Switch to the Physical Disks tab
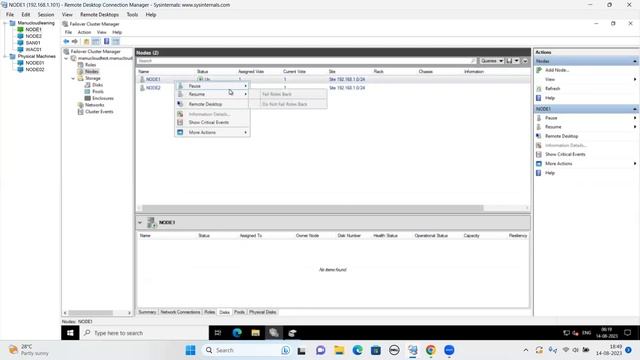640x360 pixels. pos(262,312)
